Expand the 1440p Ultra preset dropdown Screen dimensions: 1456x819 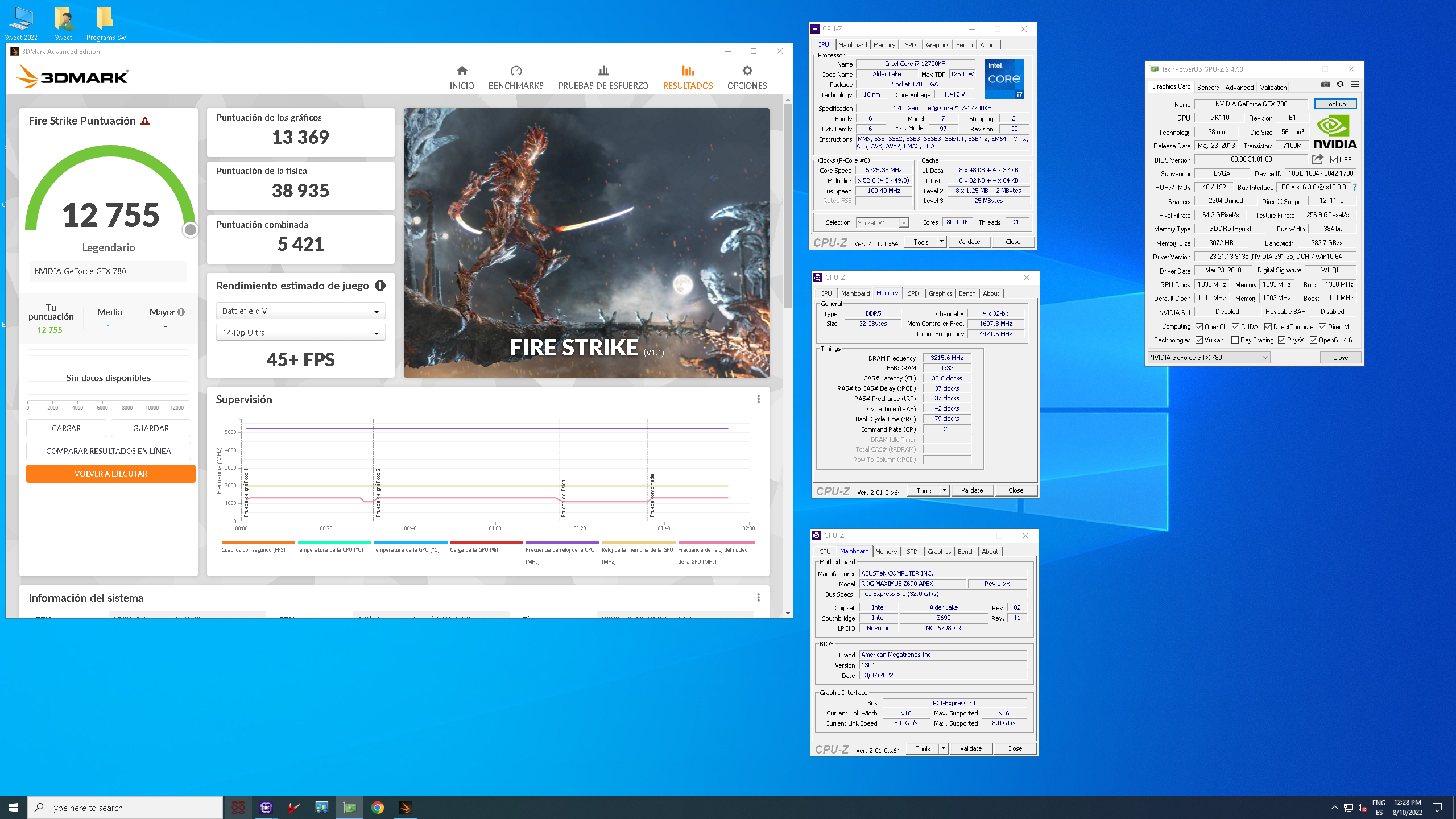point(300,333)
